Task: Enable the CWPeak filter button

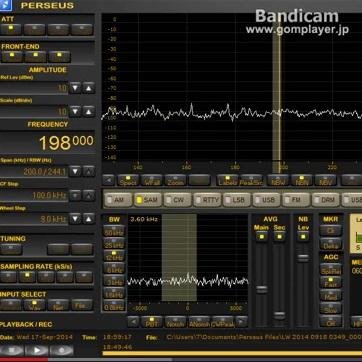Action: [223, 322]
